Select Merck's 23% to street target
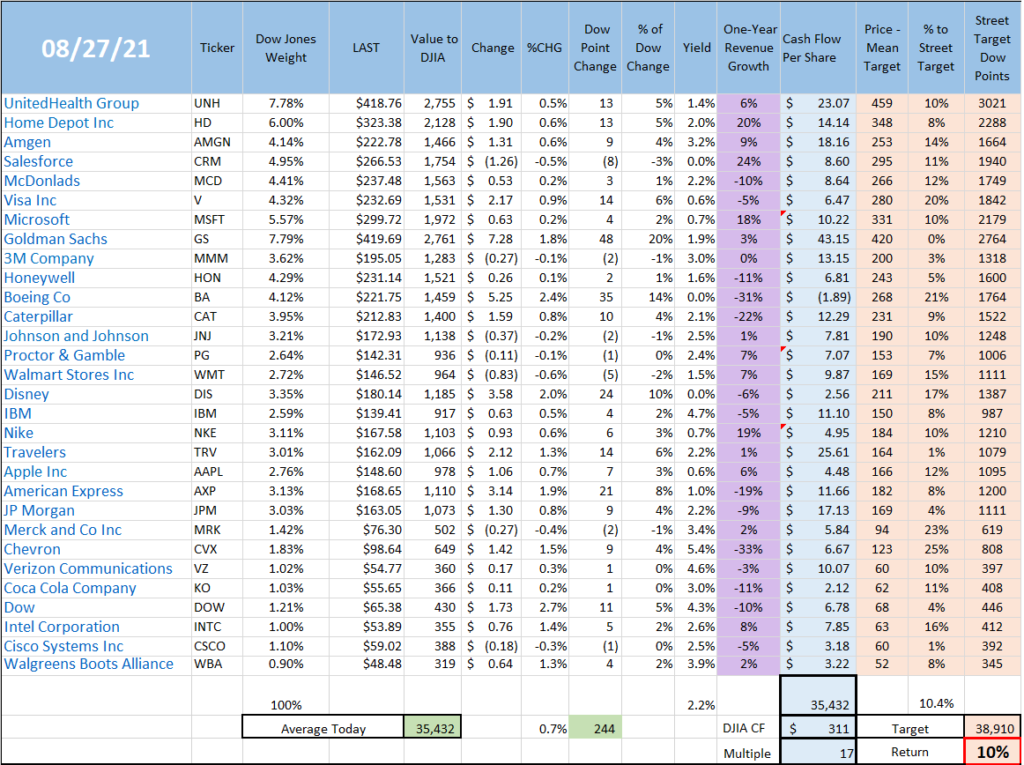Image resolution: width=1024 pixels, height=765 pixels. [x=936, y=530]
